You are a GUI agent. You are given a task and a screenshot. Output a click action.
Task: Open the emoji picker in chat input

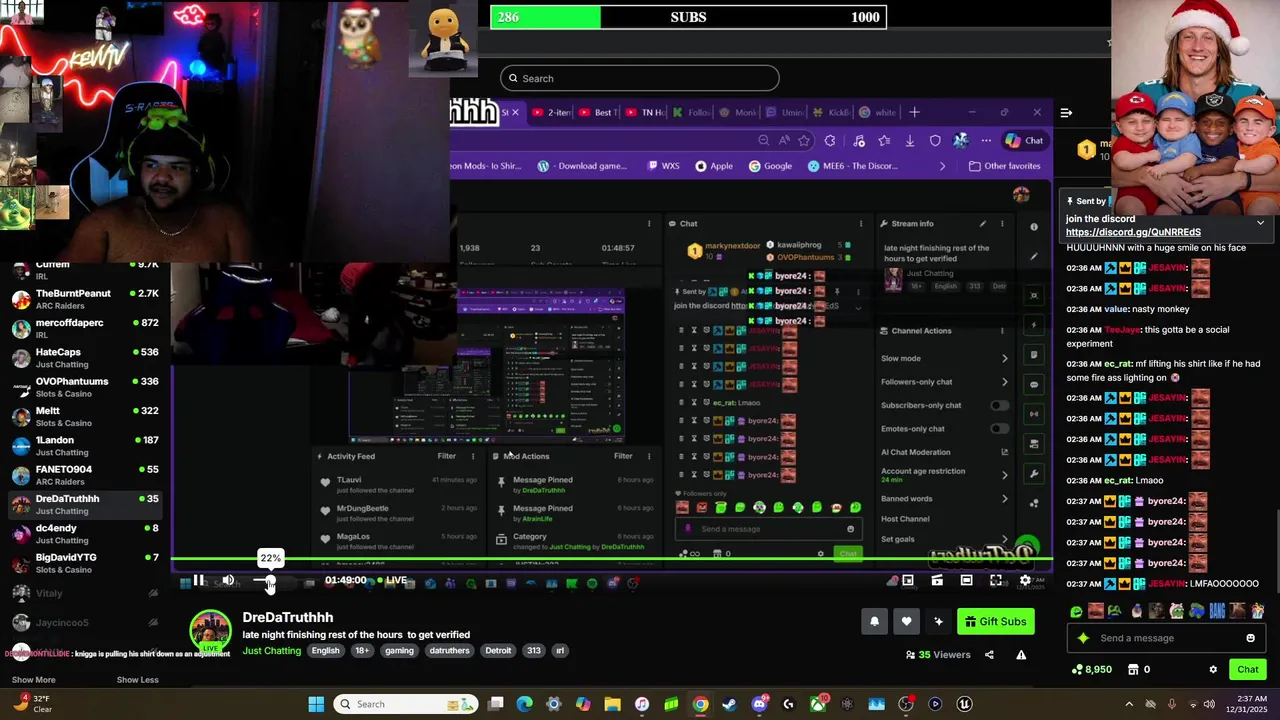(1250, 638)
